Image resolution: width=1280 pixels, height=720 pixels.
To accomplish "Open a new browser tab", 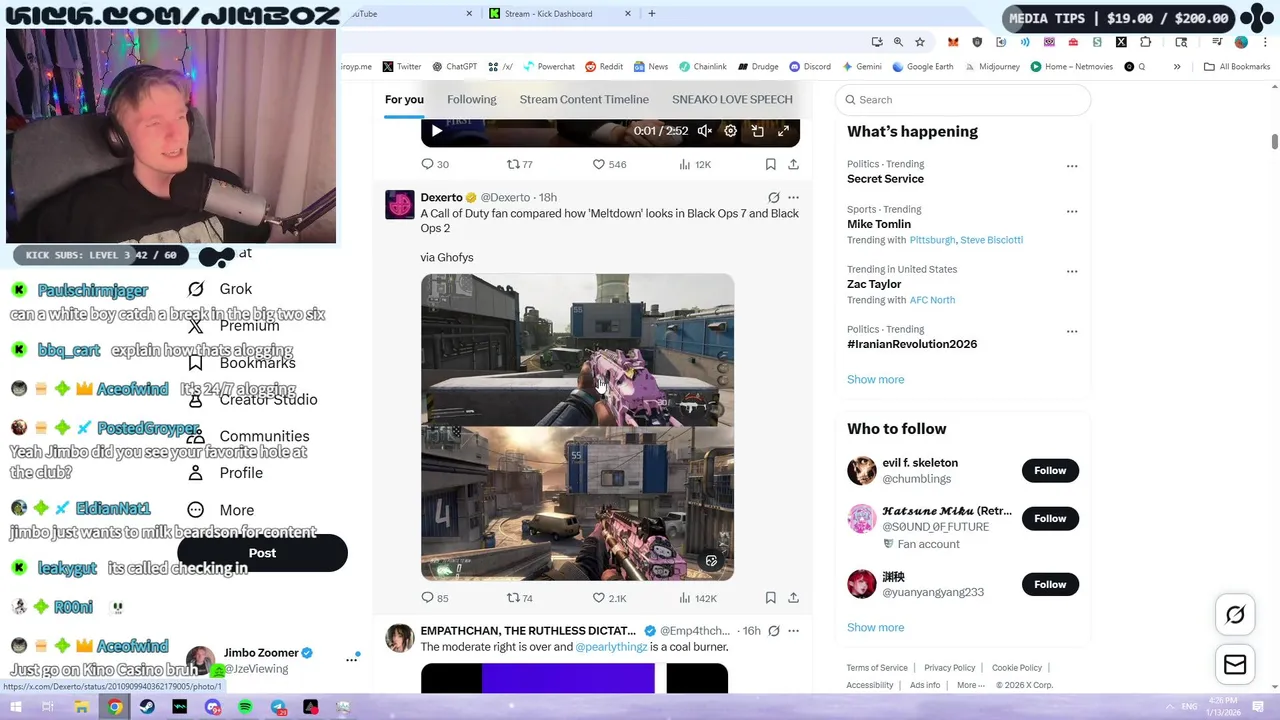I will 651,14.
